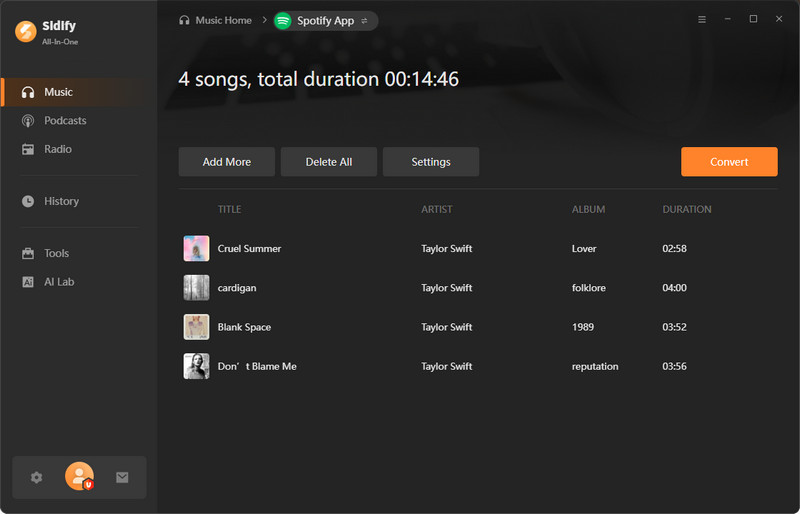800x514 pixels.
Task: Open the mail envelope icon
Action: click(122, 477)
